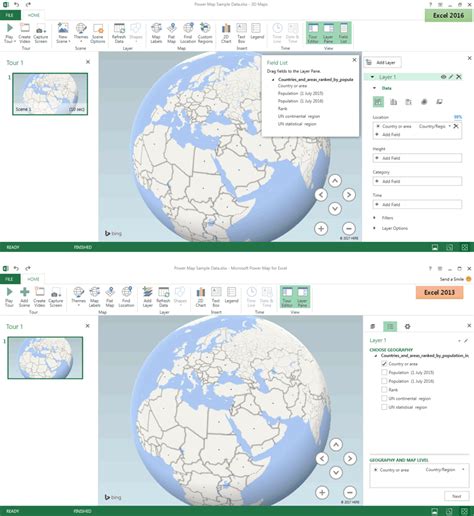Switch to Flat Map in the Excel 2016 ribbon

[x=171, y=33]
